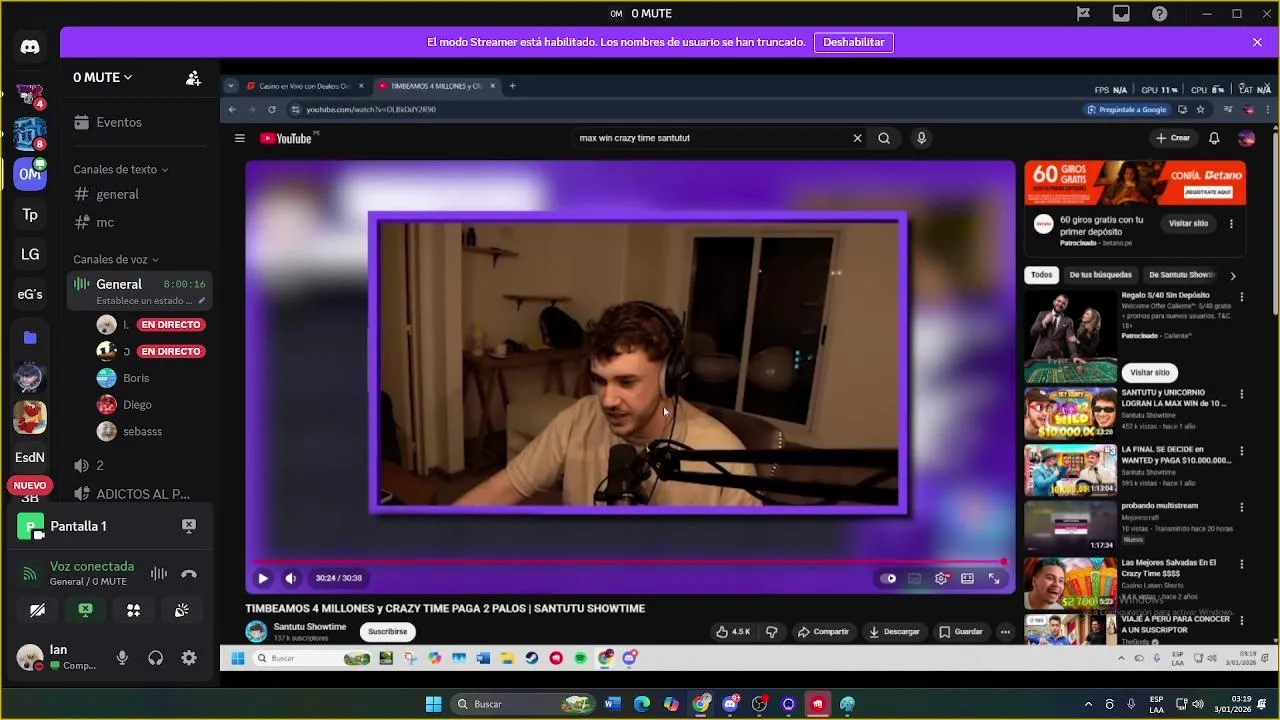1280x720 pixels.
Task: Show hidden Windows tray icons chevron
Action: (x=1088, y=704)
